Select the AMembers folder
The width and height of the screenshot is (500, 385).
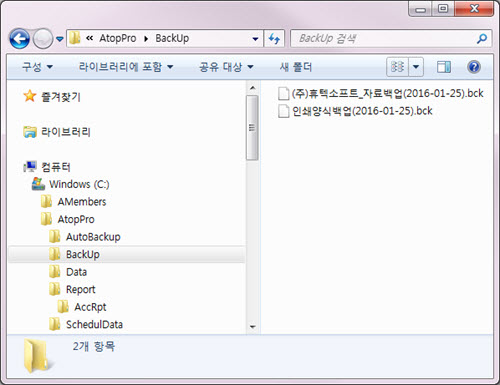[x=82, y=202]
